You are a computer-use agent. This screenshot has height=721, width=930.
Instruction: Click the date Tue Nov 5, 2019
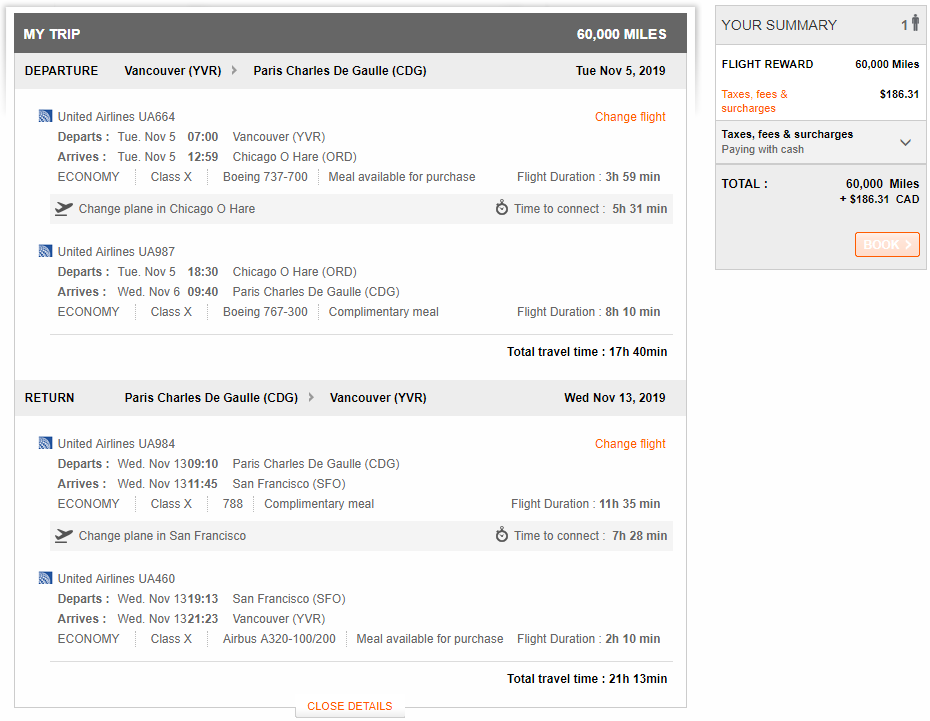click(x=620, y=71)
